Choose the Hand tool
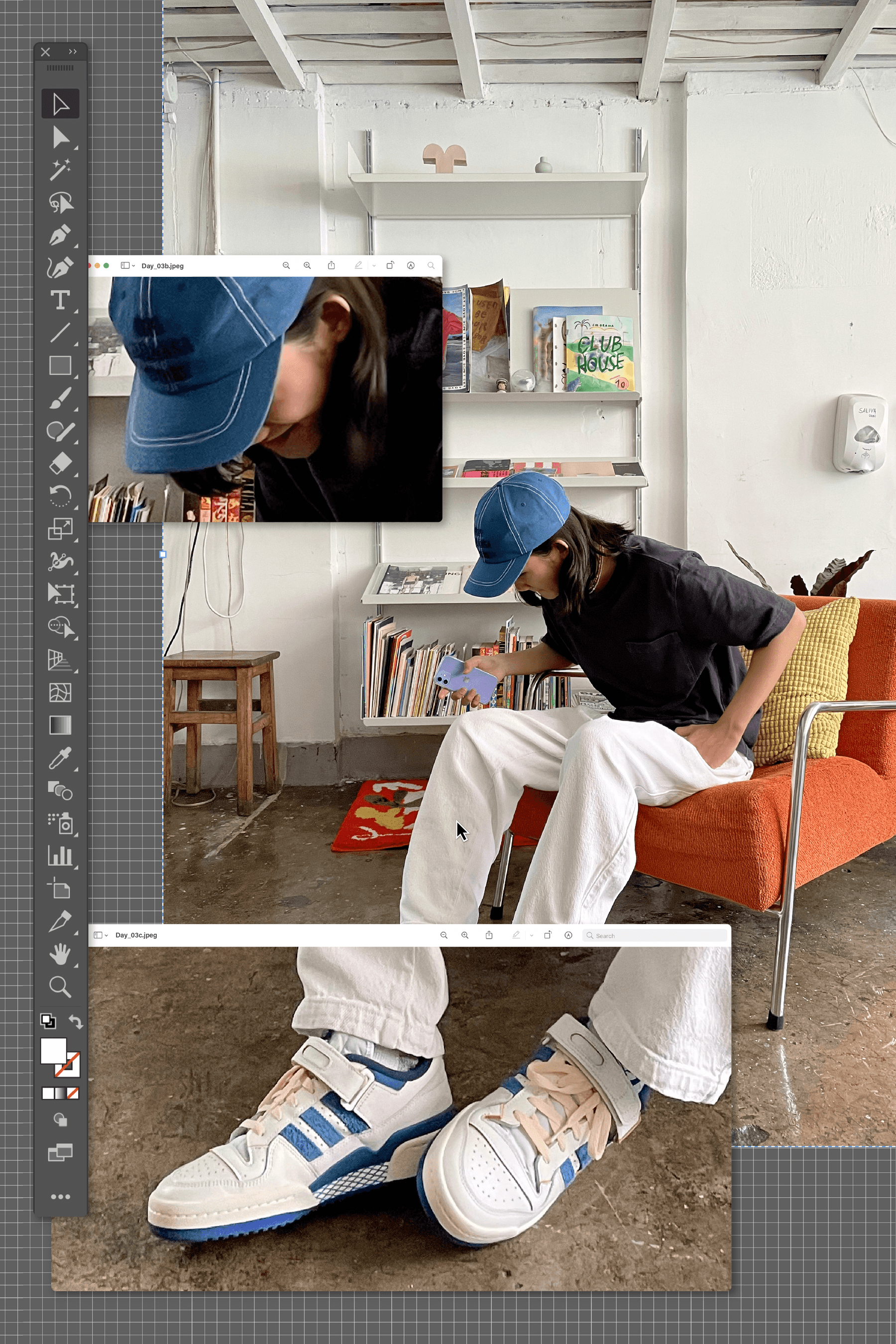The width and height of the screenshot is (896, 1344). (x=60, y=954)
